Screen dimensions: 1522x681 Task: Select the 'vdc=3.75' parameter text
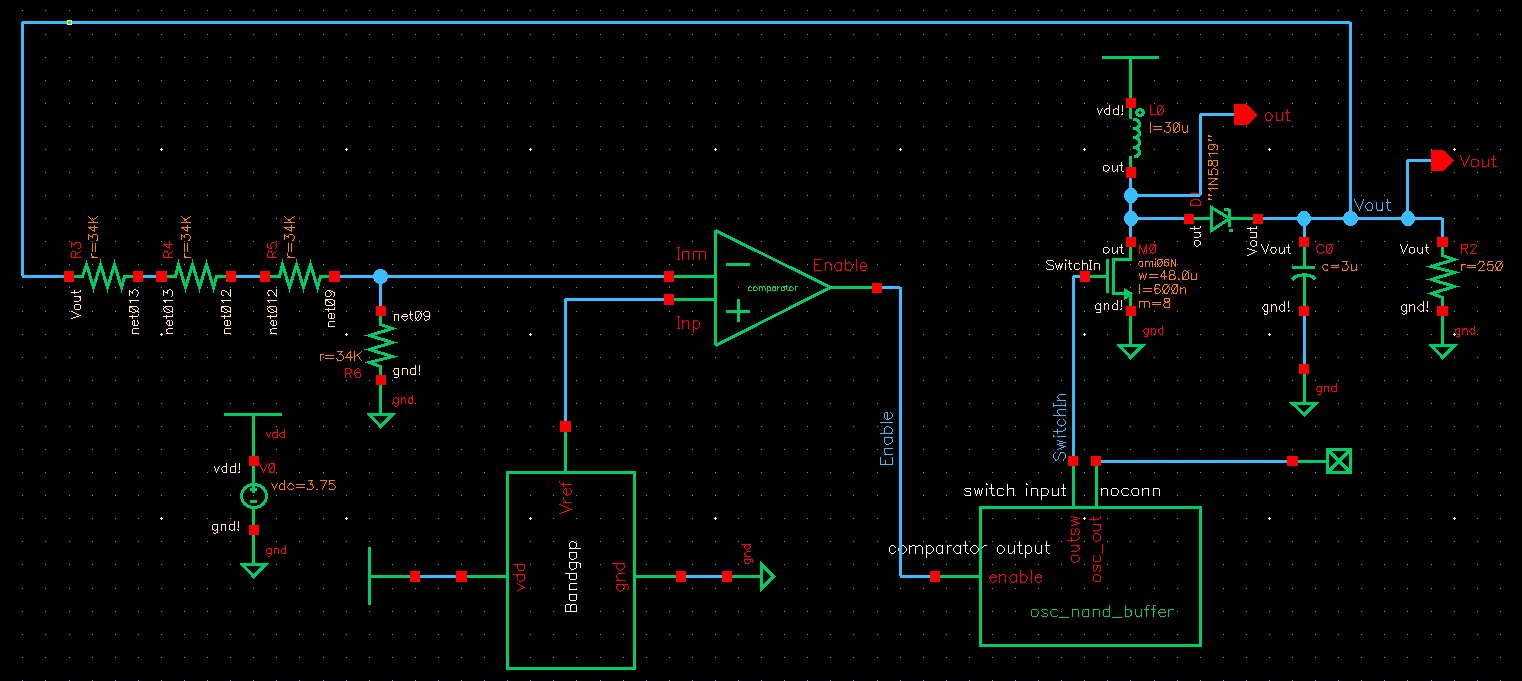303,484
